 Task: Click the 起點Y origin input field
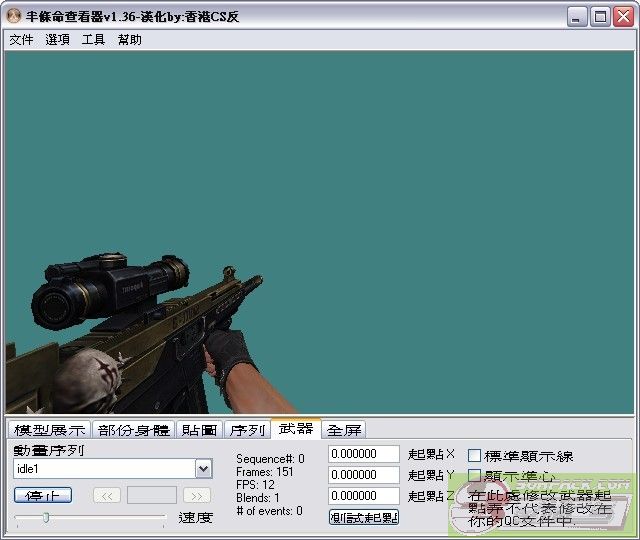(x=364, y=475)
